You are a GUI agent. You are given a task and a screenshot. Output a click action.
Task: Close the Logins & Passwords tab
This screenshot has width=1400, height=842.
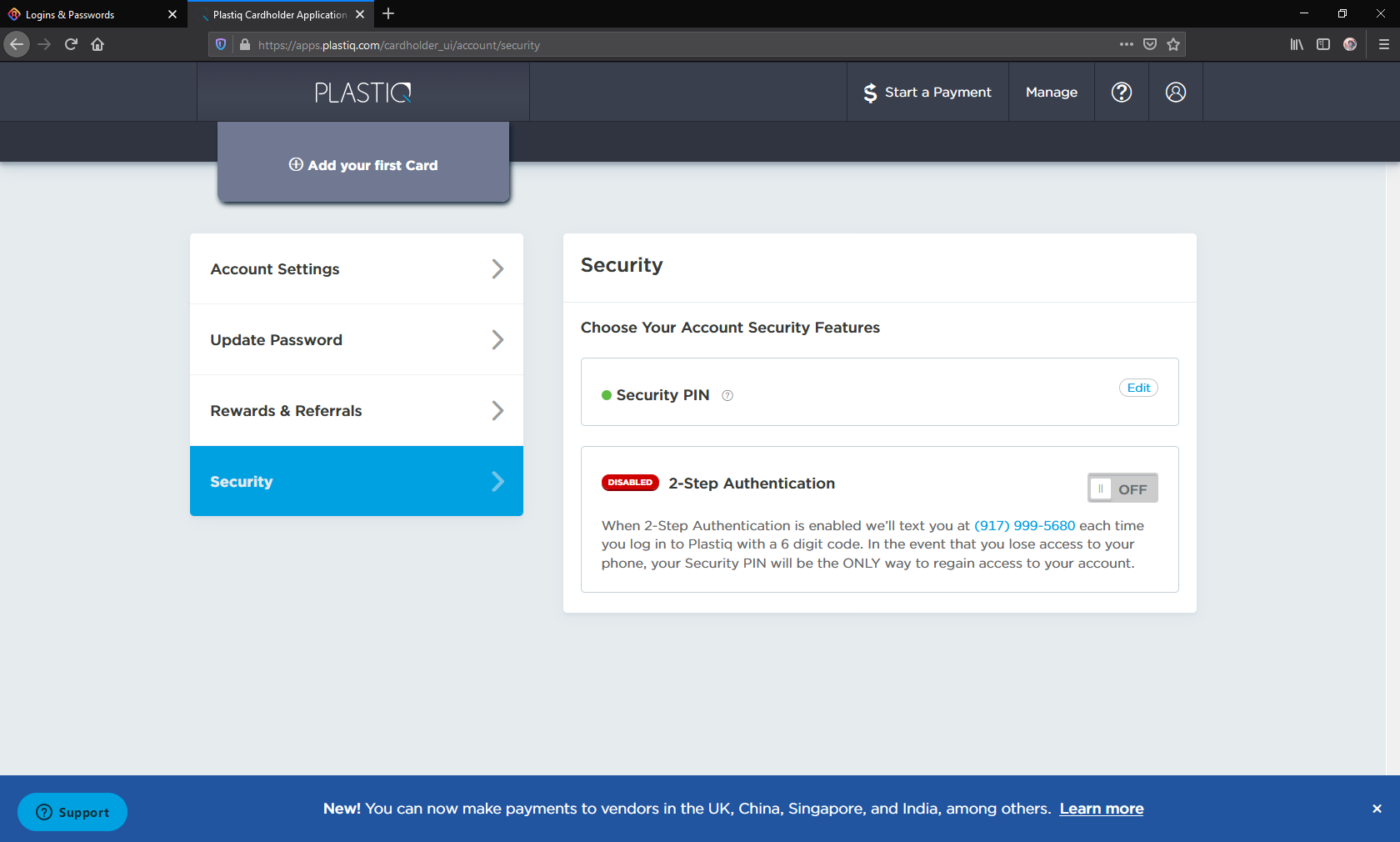[172, 14]
